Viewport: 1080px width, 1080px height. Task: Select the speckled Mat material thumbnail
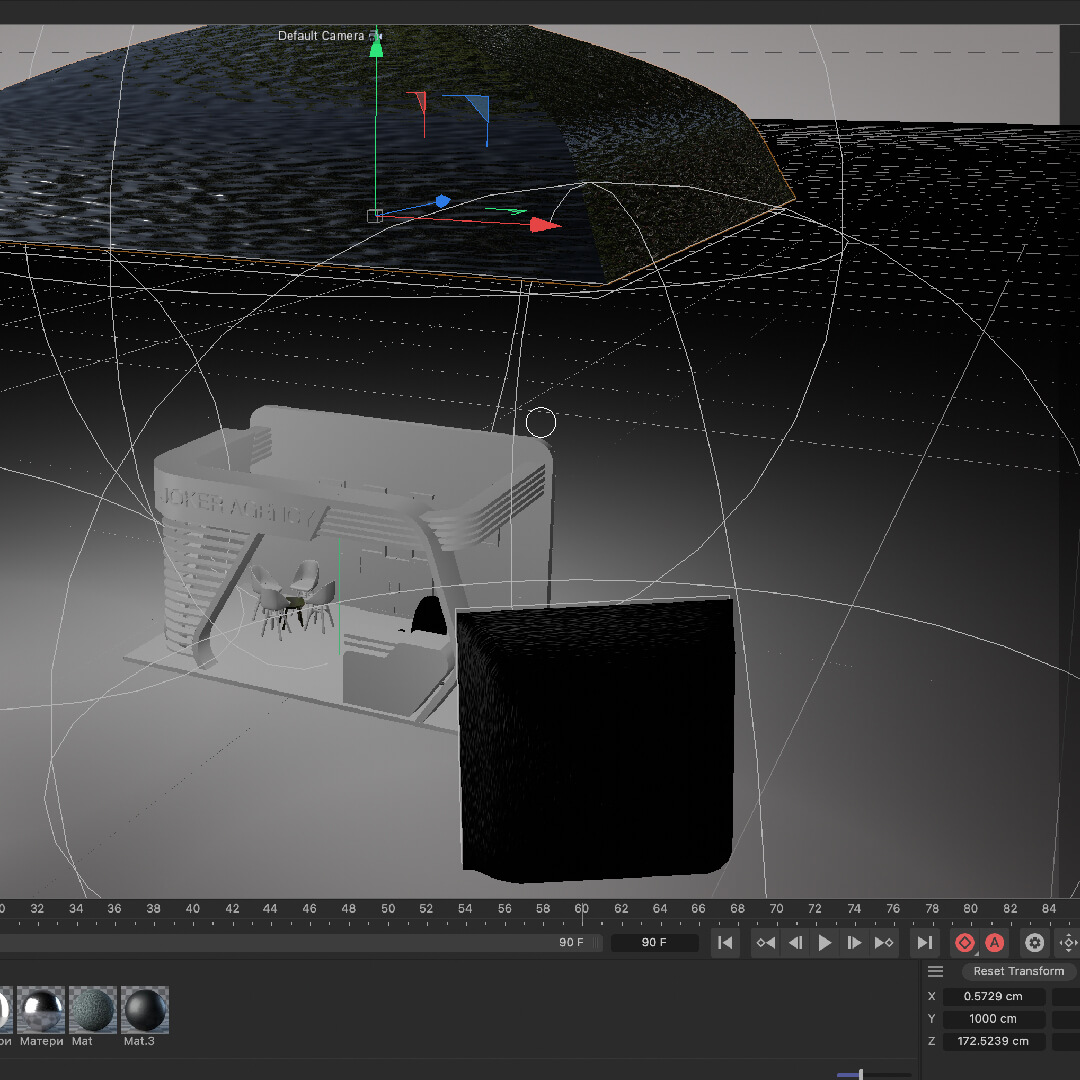coord(93,1010)
